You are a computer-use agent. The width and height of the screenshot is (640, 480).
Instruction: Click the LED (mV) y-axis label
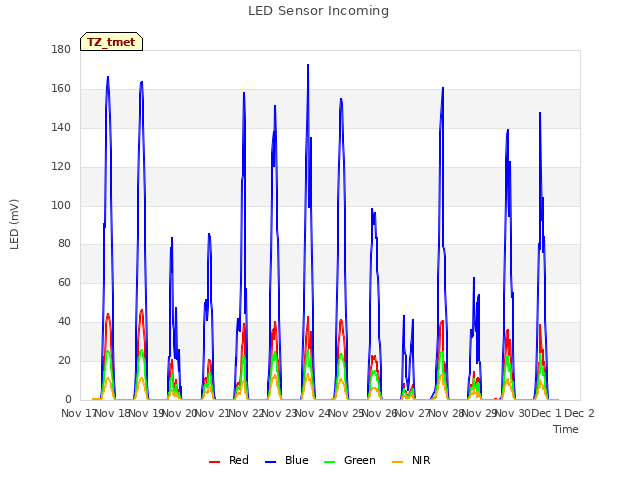[x=14, y=224]
